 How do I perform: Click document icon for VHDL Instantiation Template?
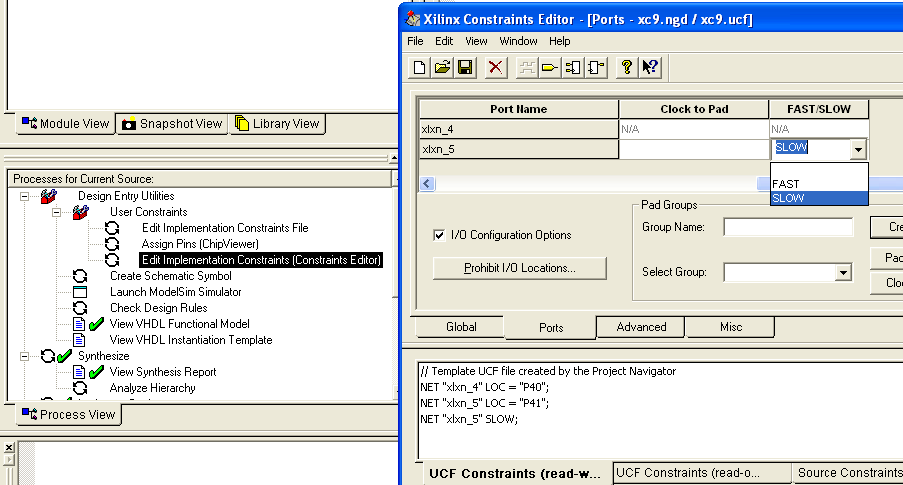(79, 340)
